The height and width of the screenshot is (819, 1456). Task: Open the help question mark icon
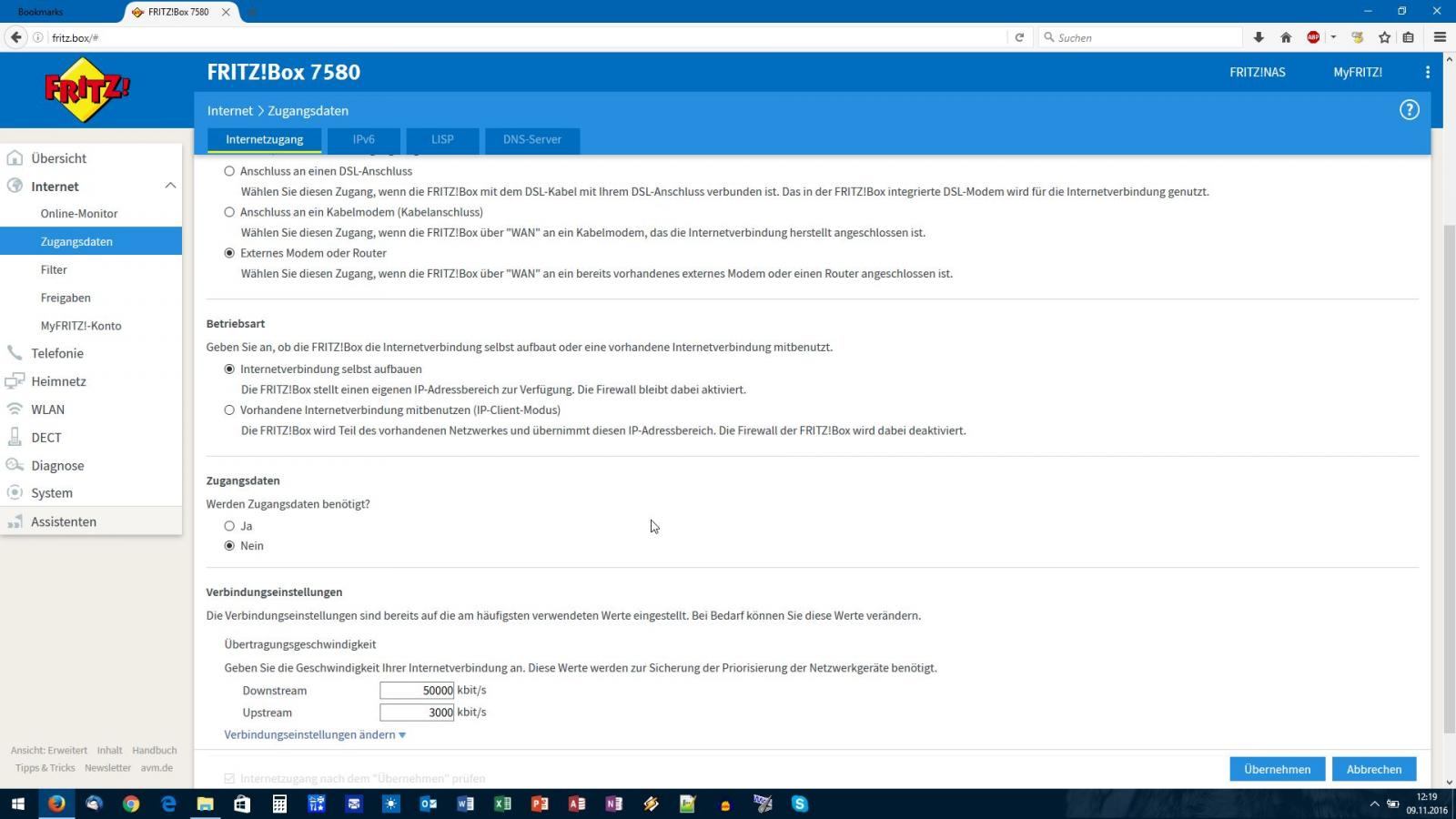pos(1409,110)
